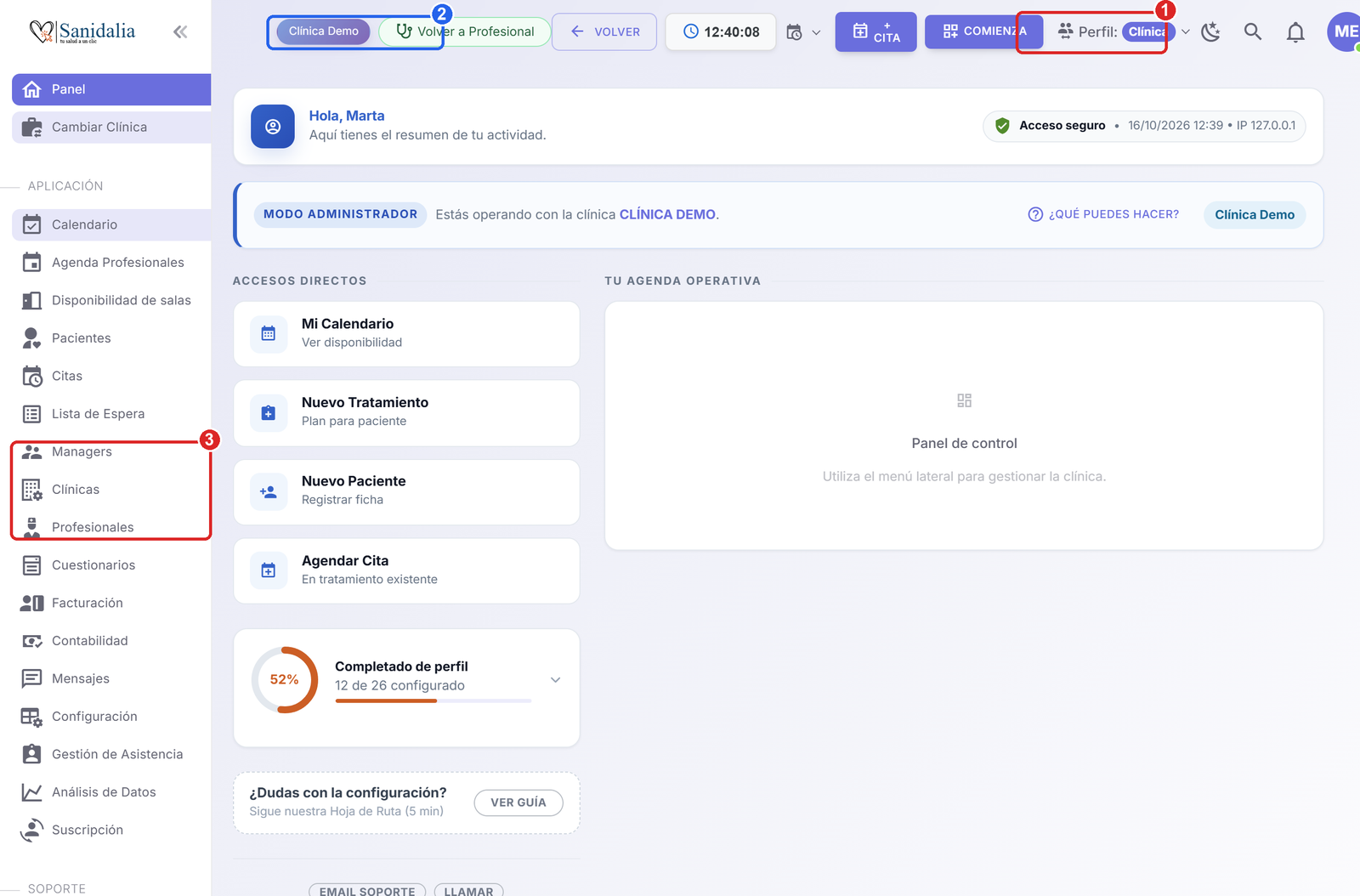Toggle dark mode moon icon

(1210, 32)
